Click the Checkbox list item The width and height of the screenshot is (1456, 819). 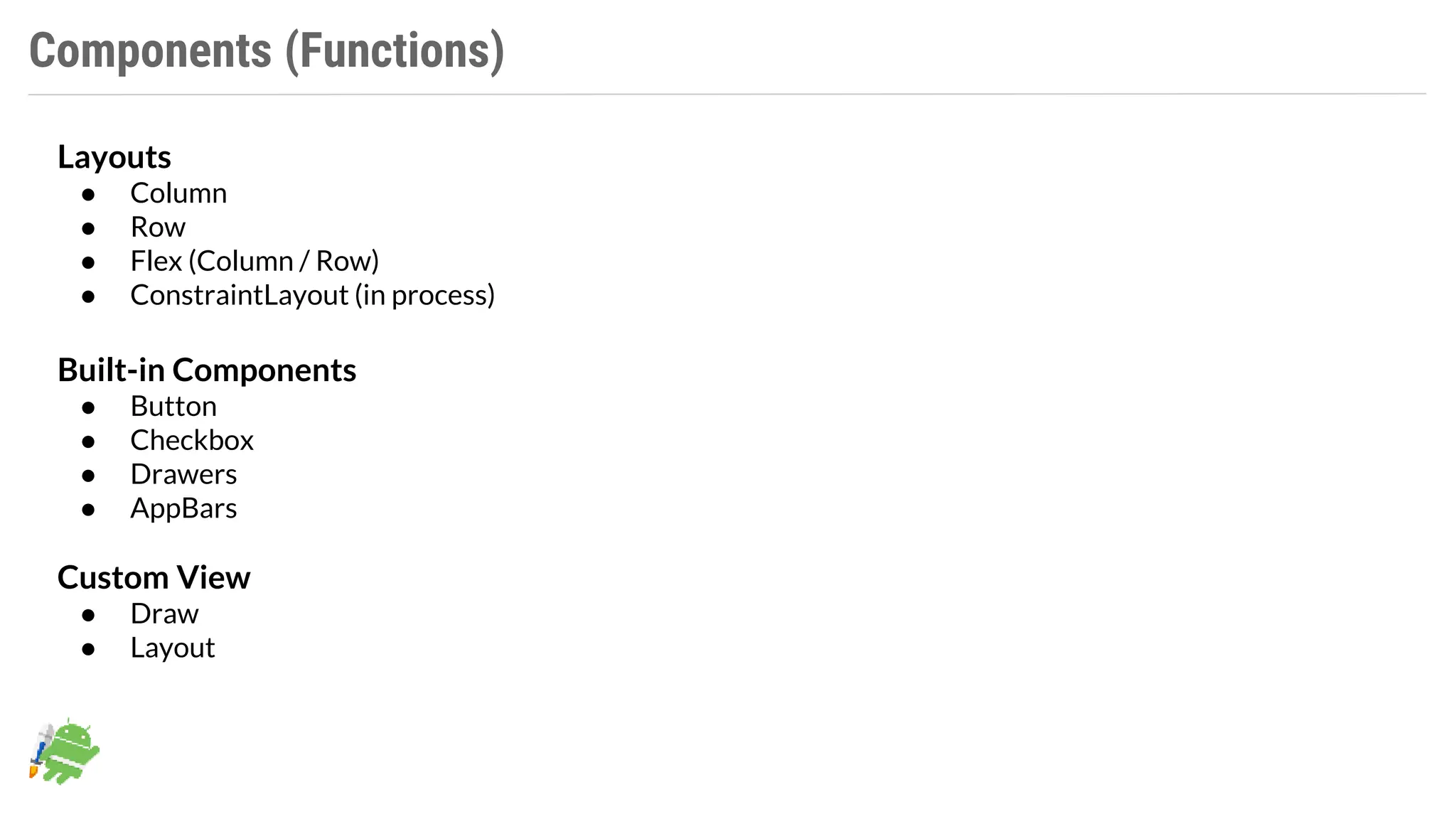(x=192, y=441)
